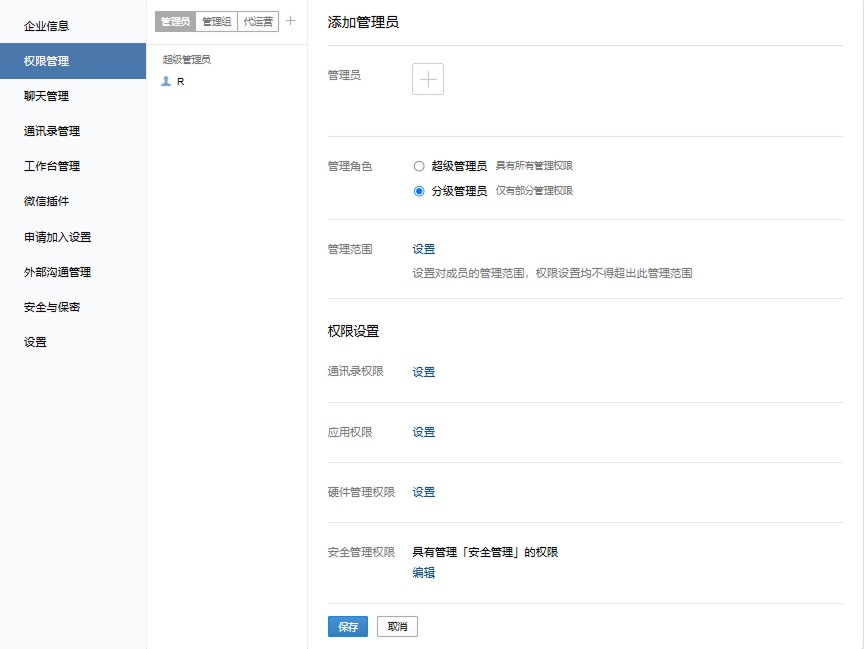864x649 pixels.
Task: Open the 代运营 tab
Action: [258, 21]
